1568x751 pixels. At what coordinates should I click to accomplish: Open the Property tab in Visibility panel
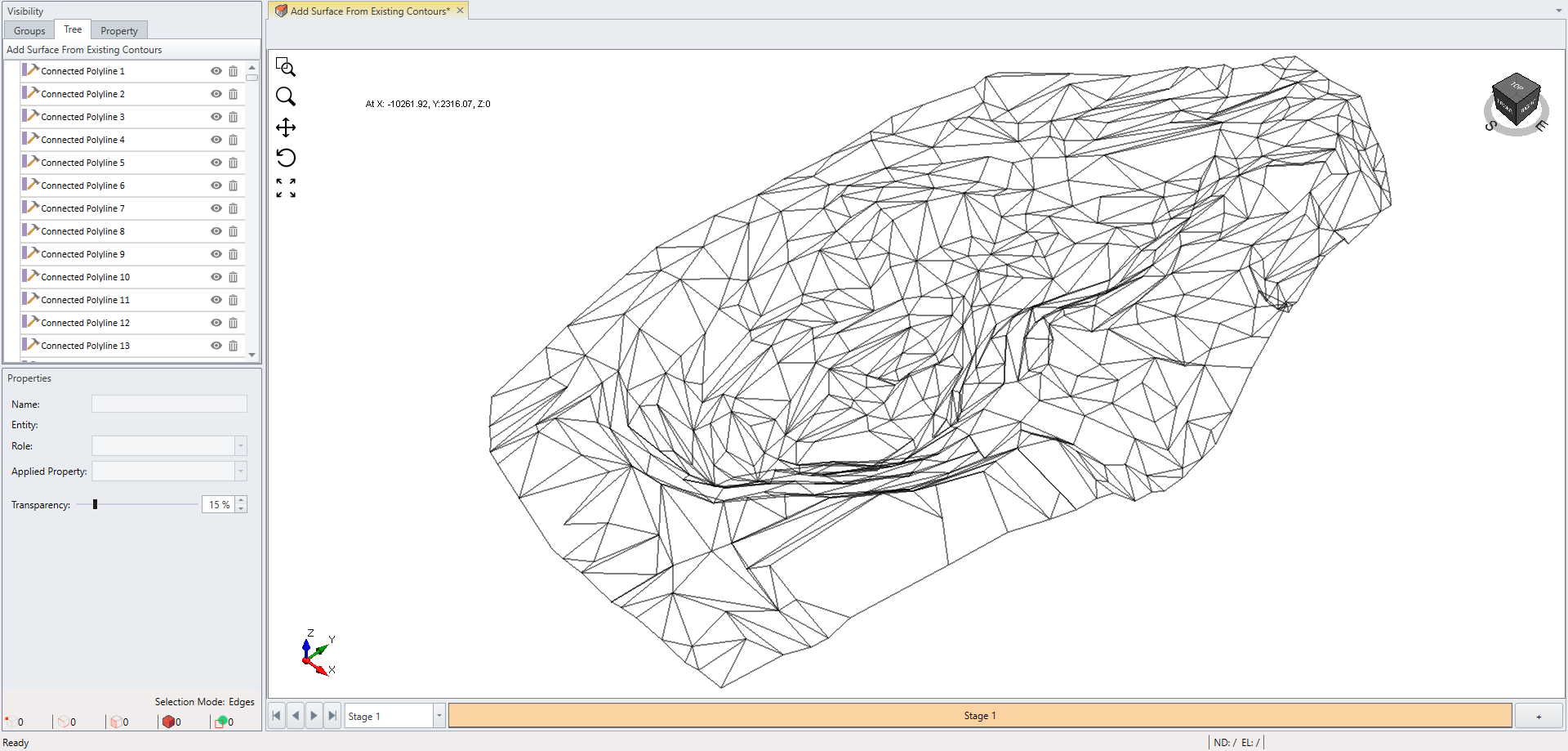[x=118, y=30]
